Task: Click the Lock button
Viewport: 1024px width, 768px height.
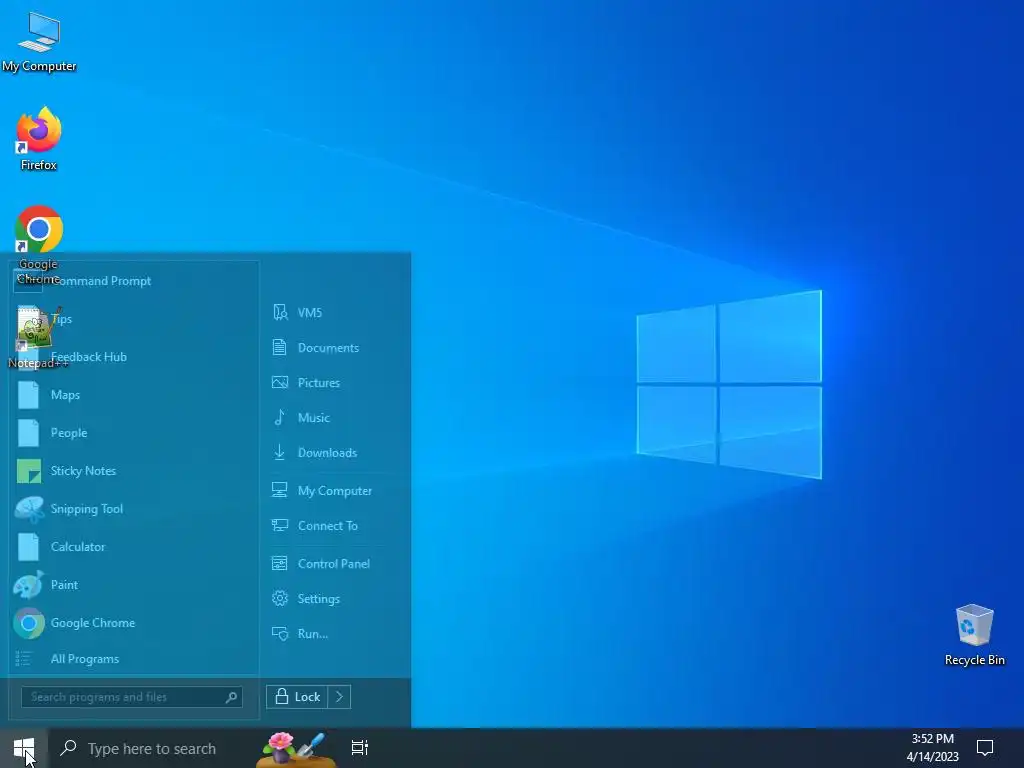Action: click(x=297, y=697)
